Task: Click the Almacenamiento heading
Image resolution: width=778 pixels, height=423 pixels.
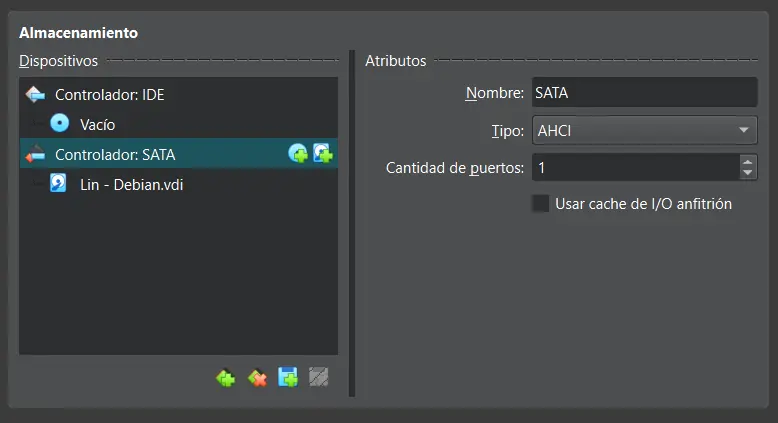Action: click(78, 33)
